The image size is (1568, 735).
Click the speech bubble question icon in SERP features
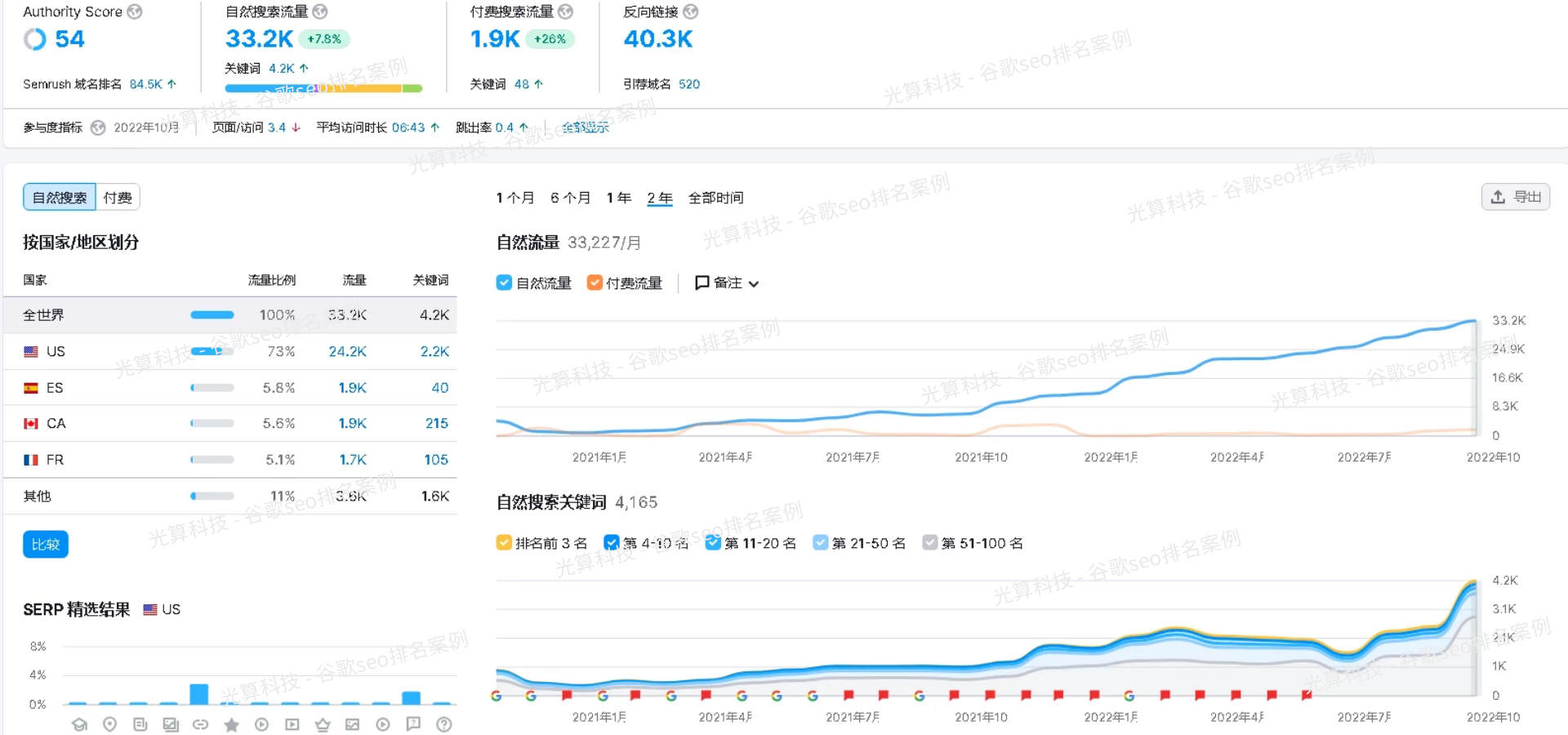coord(413,724)
